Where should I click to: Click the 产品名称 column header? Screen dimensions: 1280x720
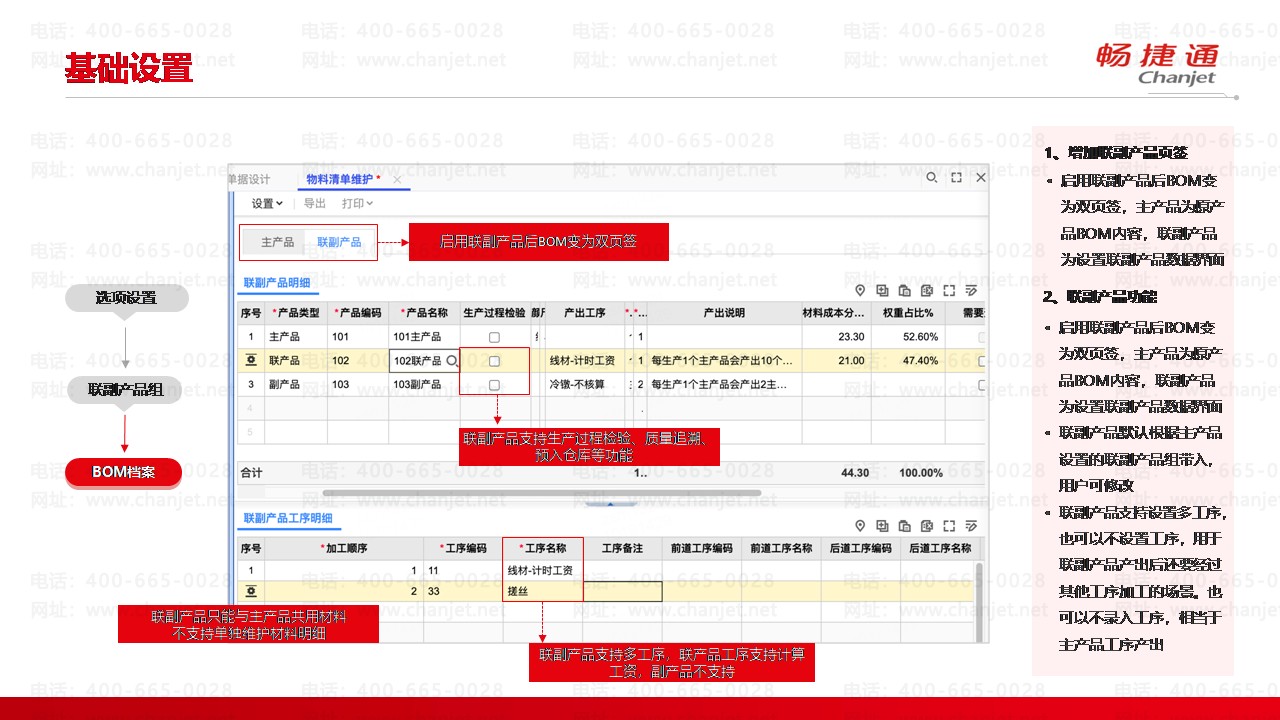coord(424,313)
